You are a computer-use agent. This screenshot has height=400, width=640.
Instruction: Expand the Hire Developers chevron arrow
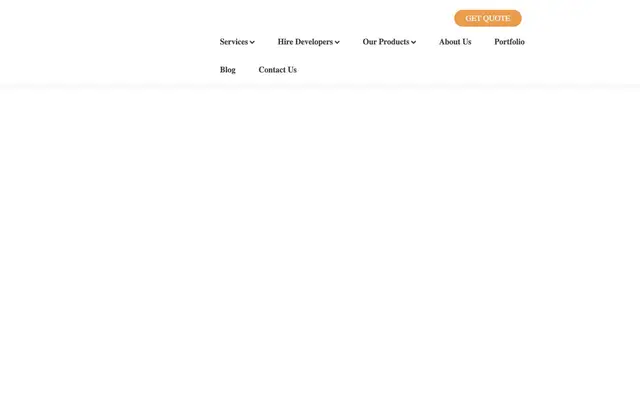point(337,42)
